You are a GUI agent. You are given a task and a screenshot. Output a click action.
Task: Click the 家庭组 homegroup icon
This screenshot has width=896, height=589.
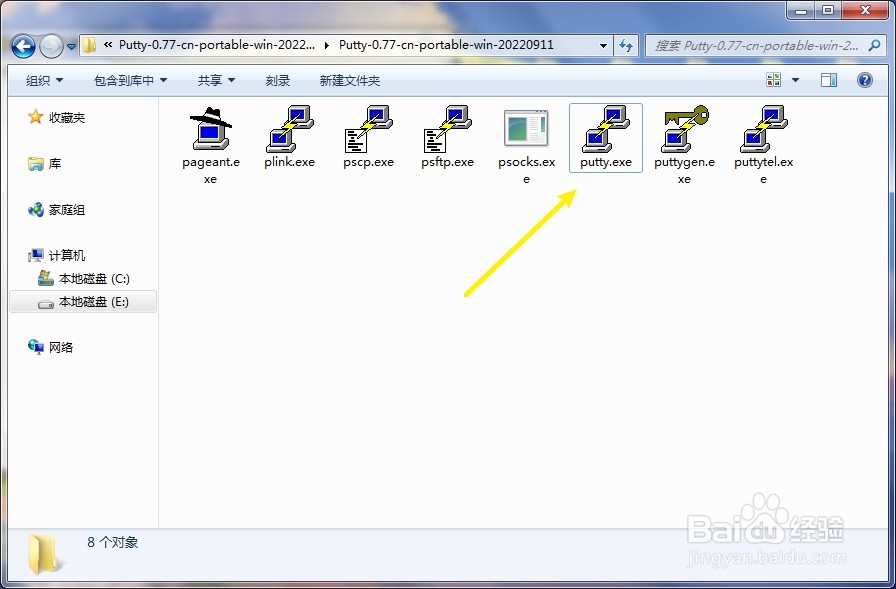coord(35,210)
